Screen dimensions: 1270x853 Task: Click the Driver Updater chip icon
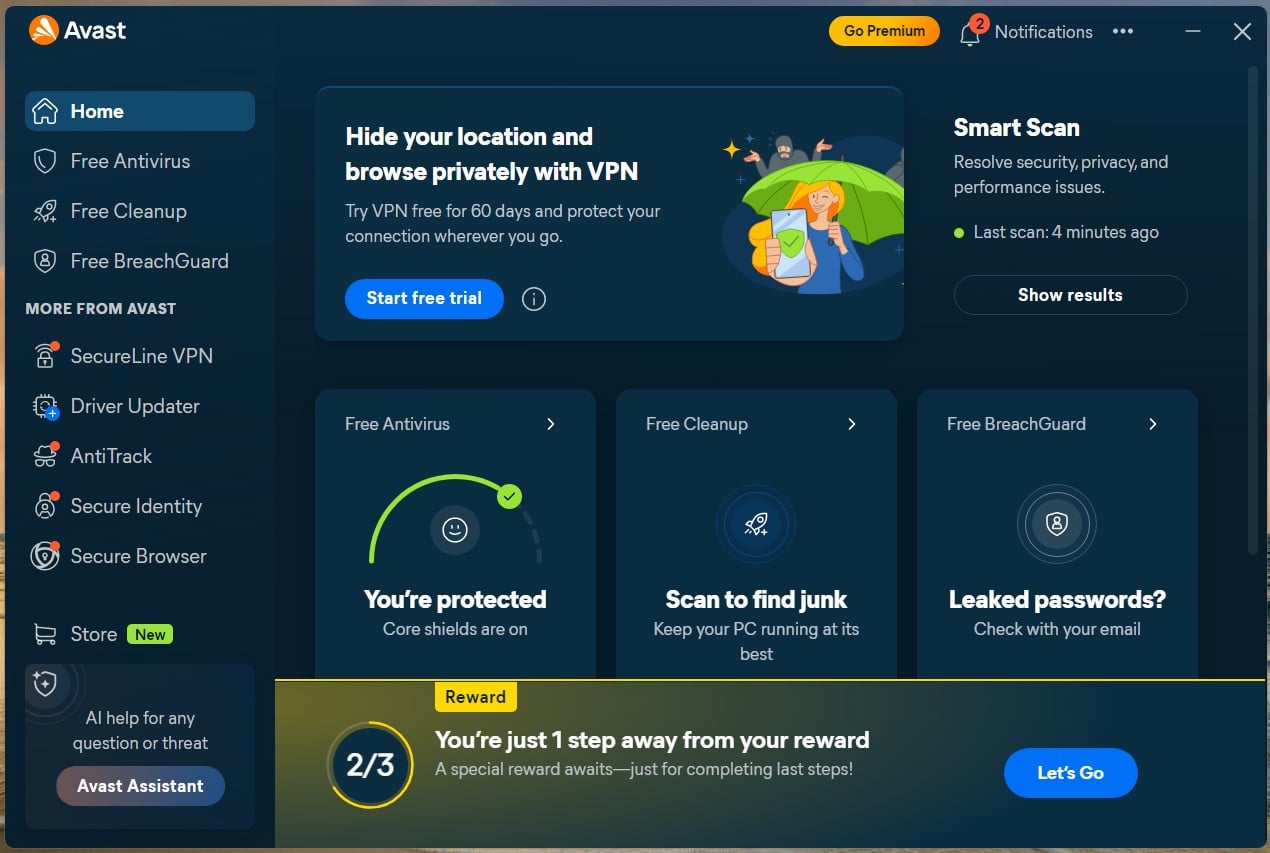[x=45, y=406]
